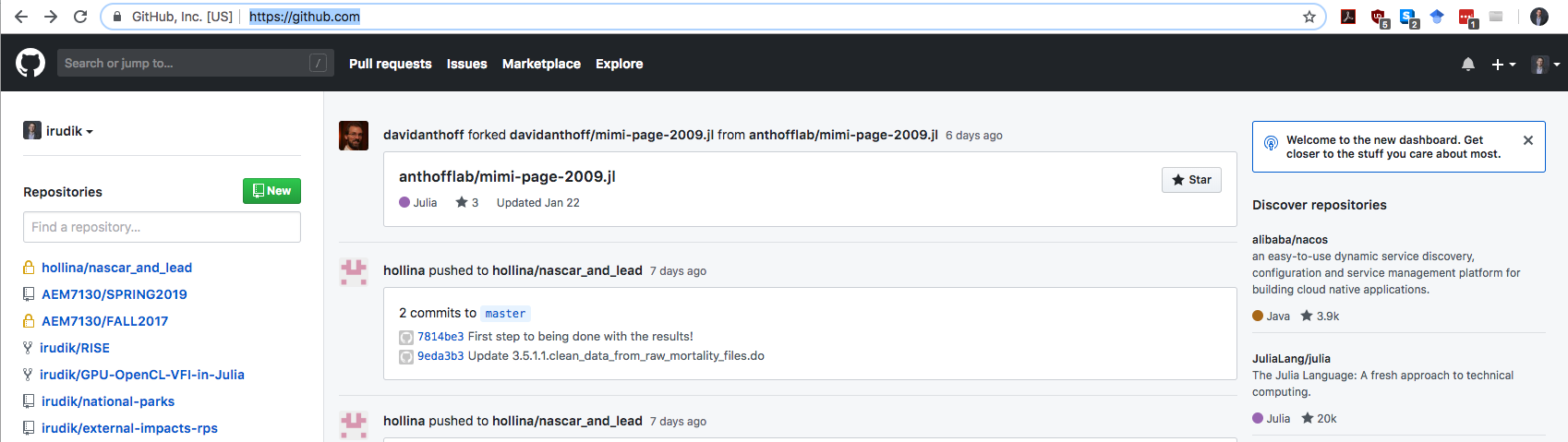Open commit 9eda3b3 link
Screen dimensions: 1568x442
(440, 356)
